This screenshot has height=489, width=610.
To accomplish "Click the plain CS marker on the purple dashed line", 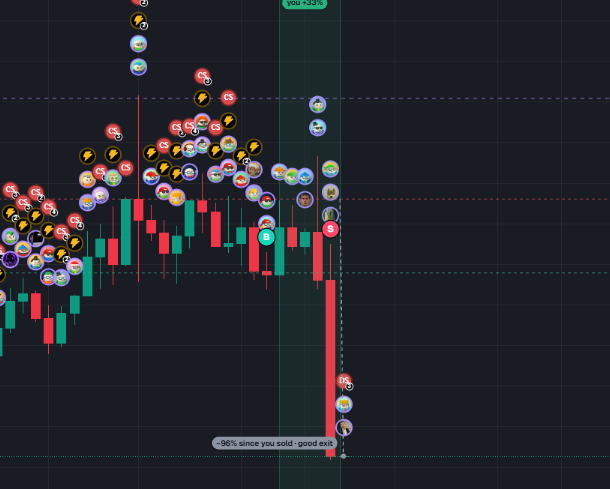I will pos(228,97).
